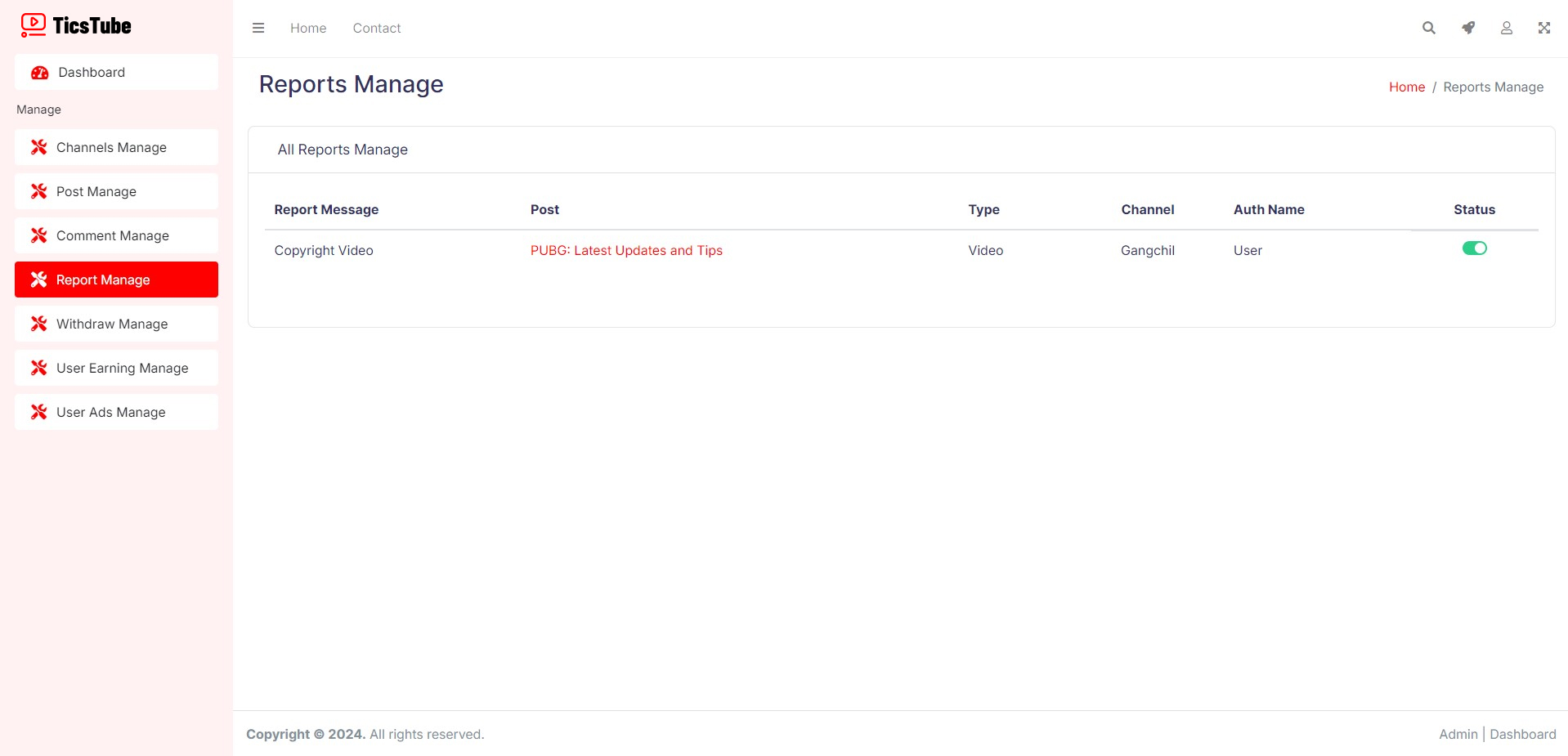Click the Status column header
The width and height of the screenshot is (1568, 756).
coord(1474,209)
